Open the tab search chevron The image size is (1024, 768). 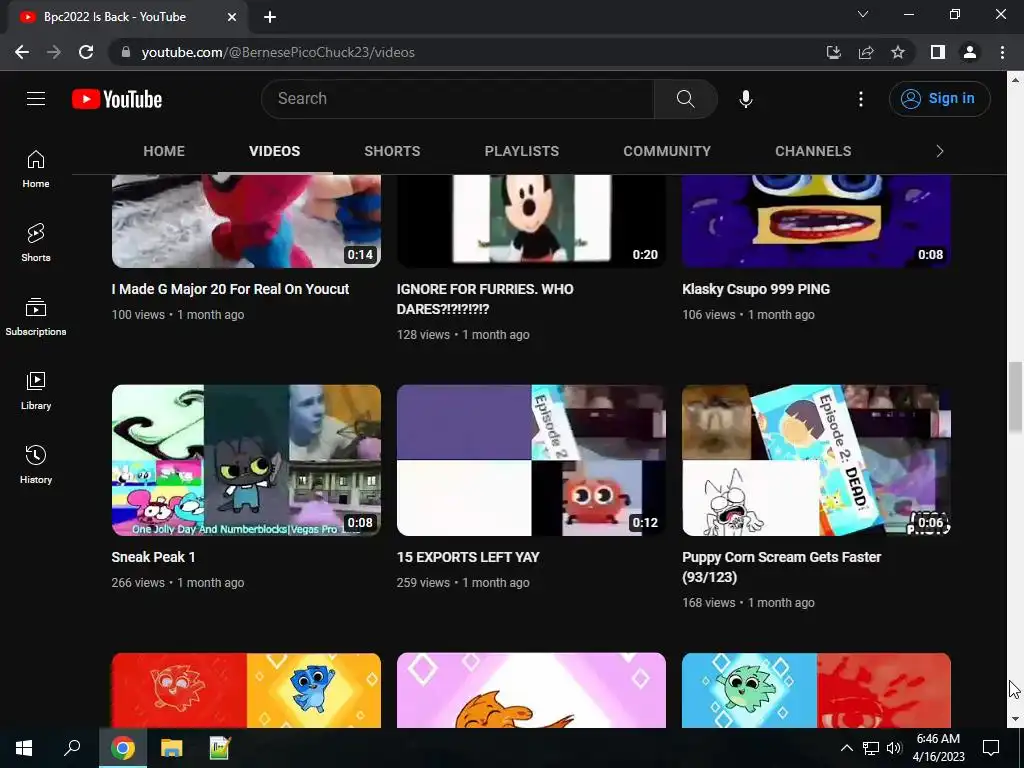(863, 14)
